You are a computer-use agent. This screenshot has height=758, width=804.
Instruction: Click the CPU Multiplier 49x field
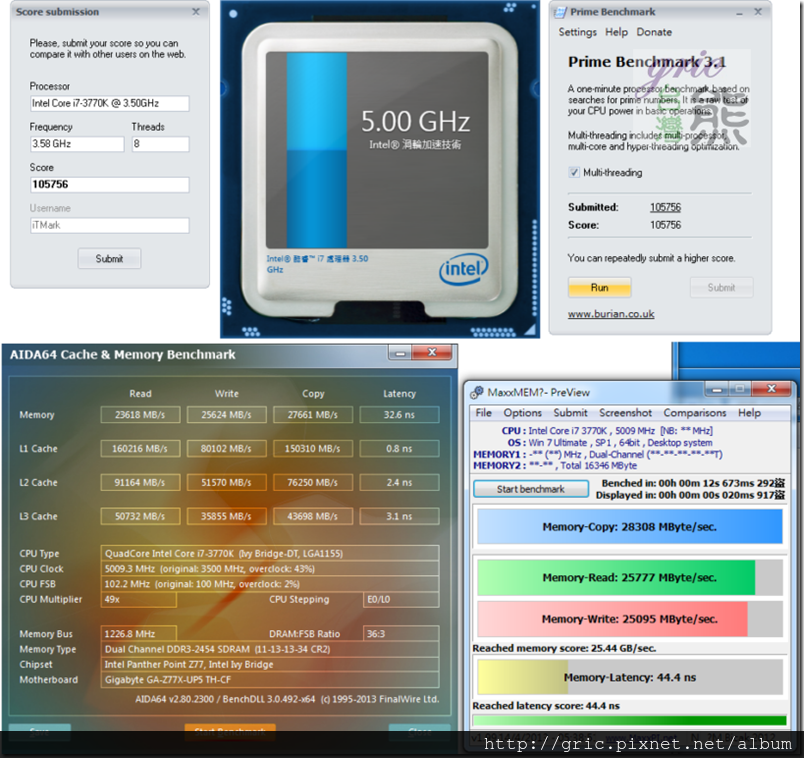tap(138, 599)
